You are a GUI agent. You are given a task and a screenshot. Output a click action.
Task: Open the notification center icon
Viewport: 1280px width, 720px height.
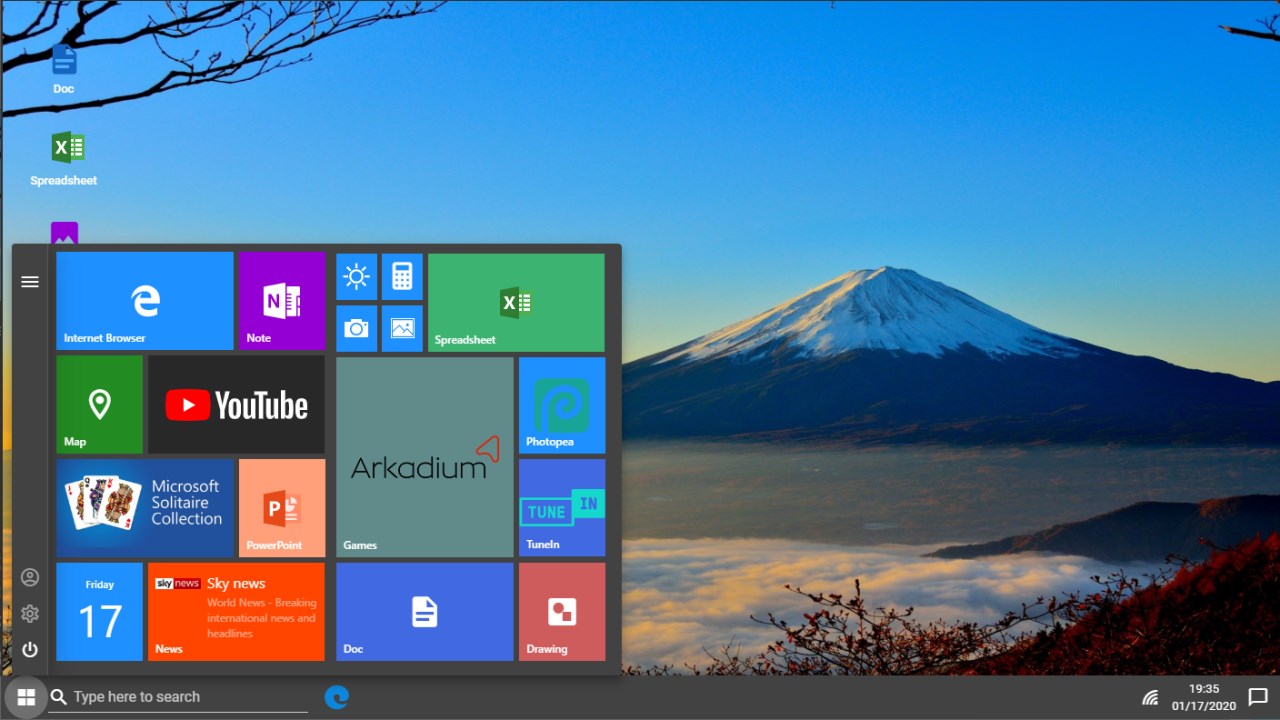pyautogui.click(x=1258, y=697)
